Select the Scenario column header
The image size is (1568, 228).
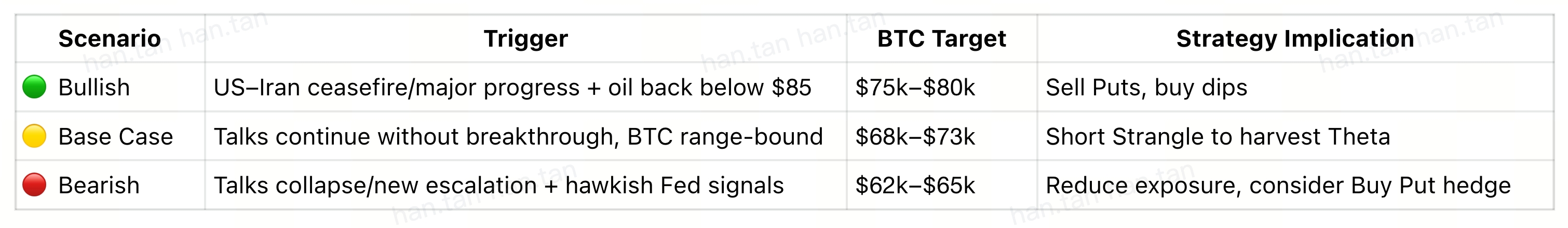[x=110, y=38]
